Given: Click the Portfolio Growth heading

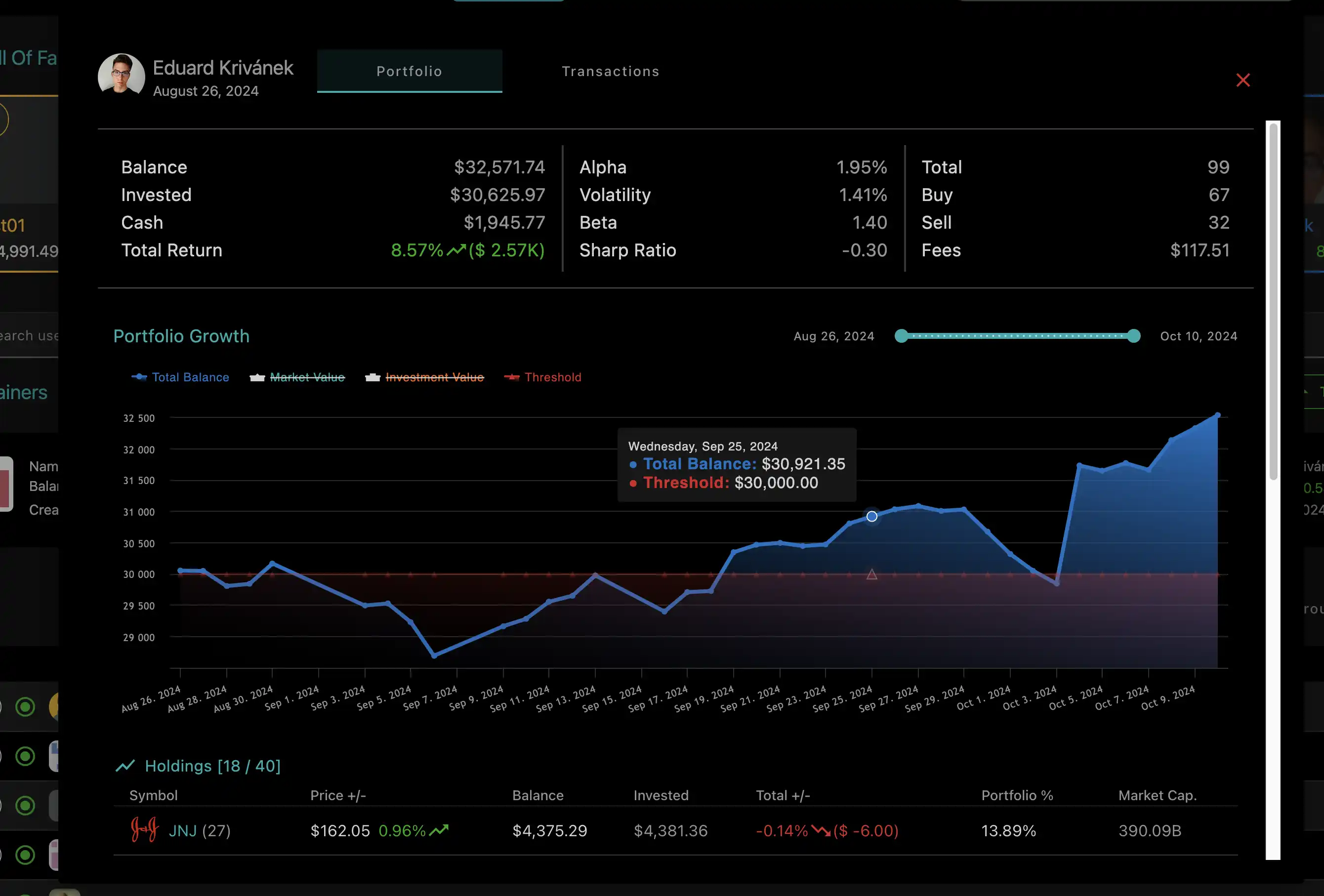Looking at the screenshot, I should (181, 336).
